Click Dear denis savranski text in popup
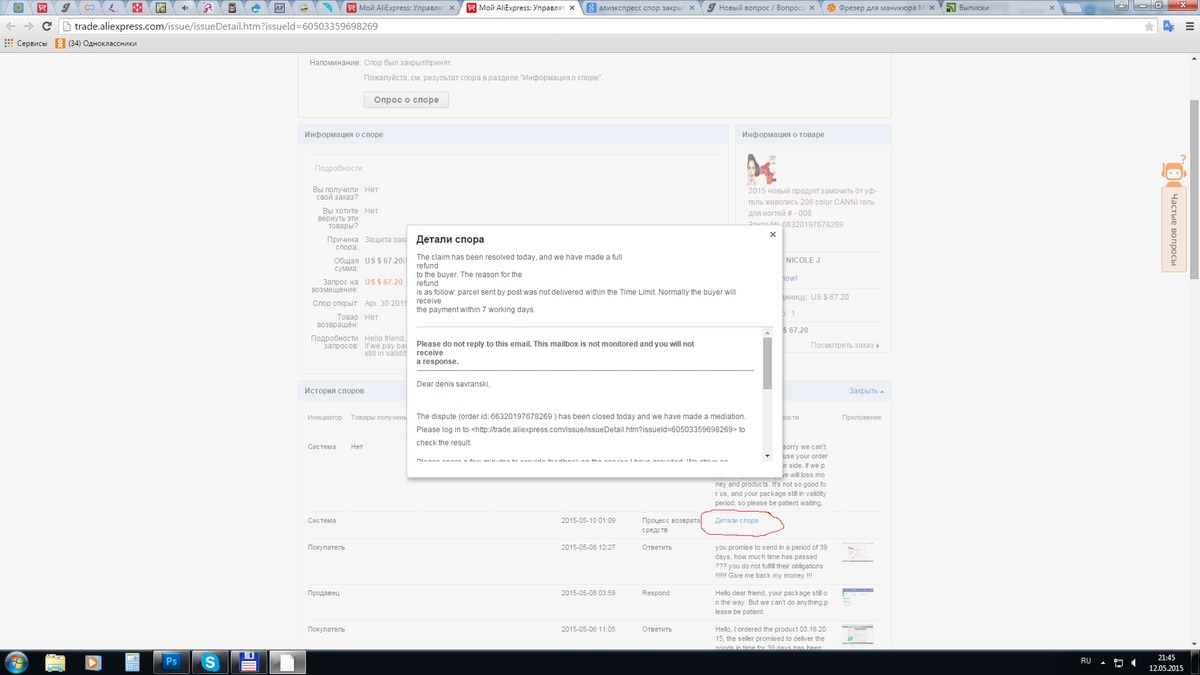 pos(453,383)
